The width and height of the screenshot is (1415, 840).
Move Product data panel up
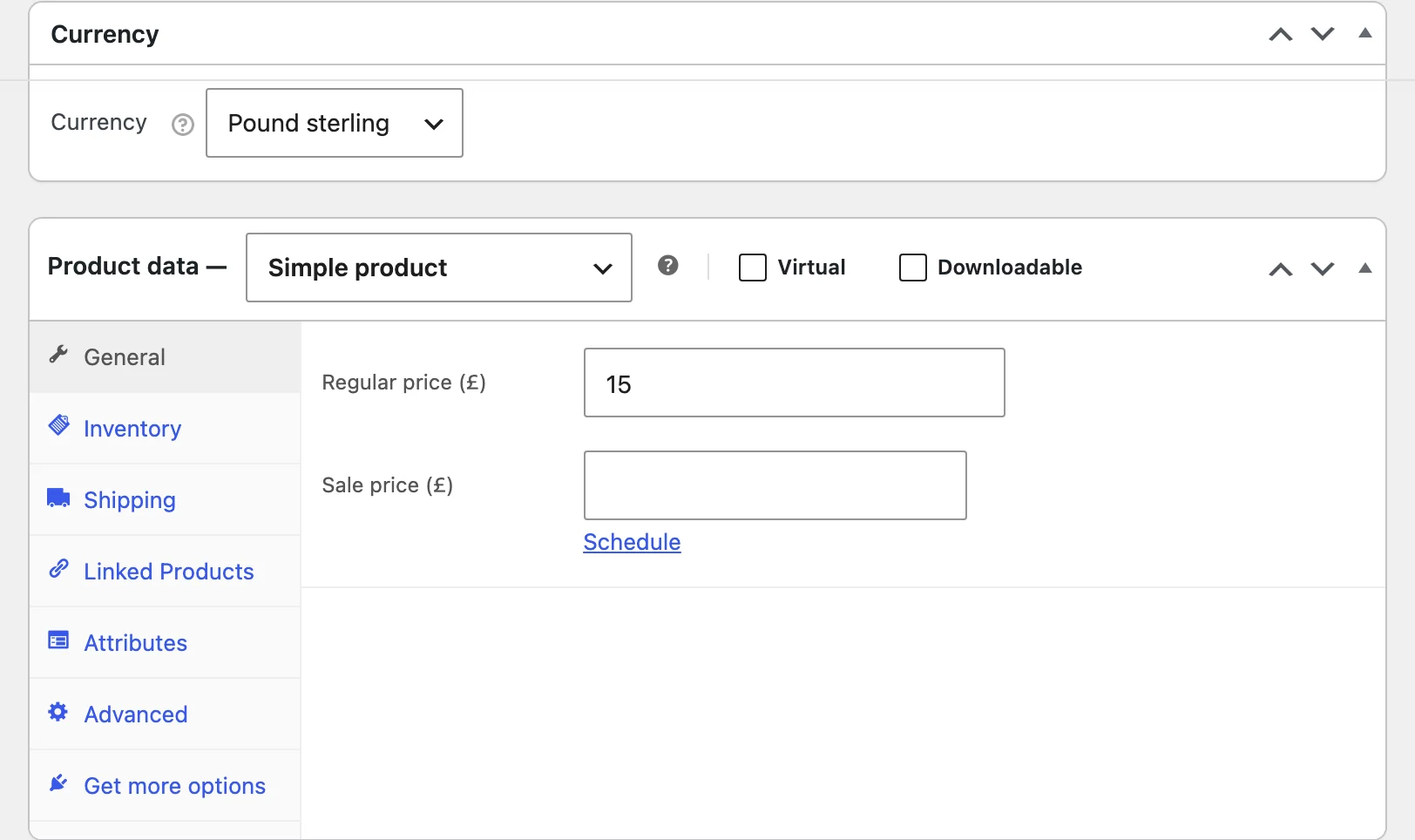coord(1281,269)
